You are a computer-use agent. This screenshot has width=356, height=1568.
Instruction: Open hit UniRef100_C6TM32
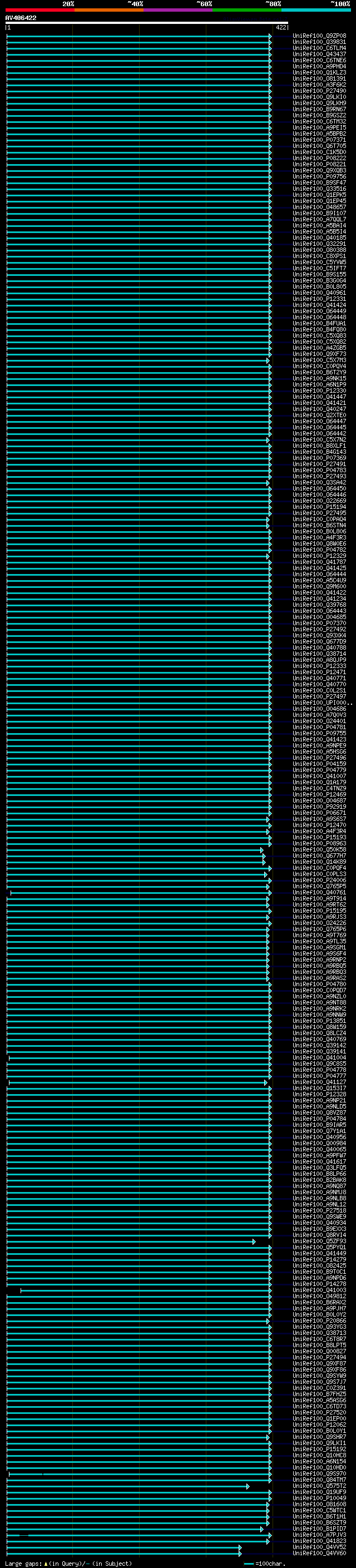pos(319,122)
